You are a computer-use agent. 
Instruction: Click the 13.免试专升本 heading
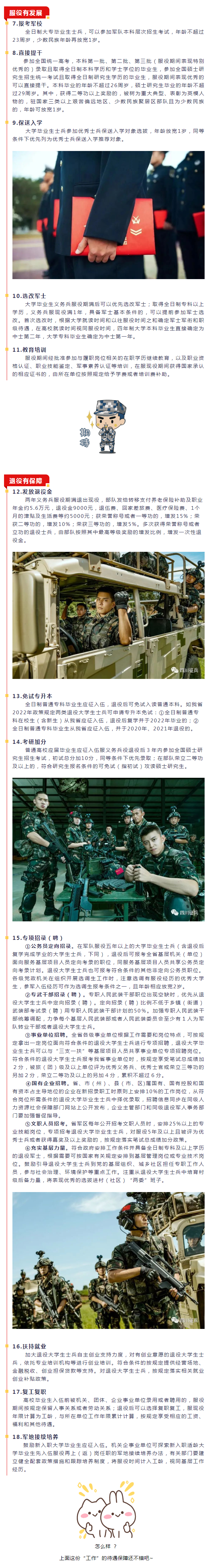pos(32,696)
